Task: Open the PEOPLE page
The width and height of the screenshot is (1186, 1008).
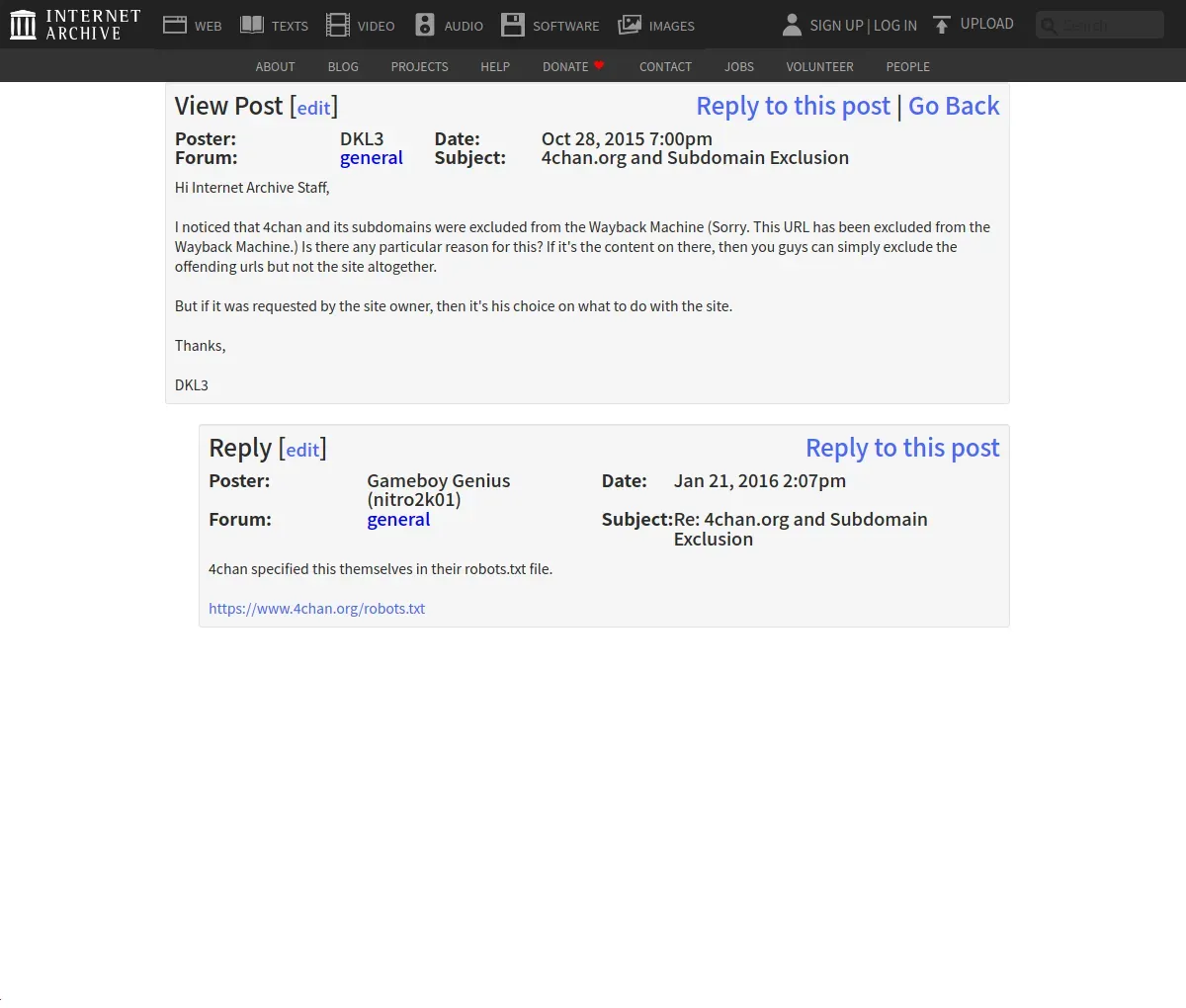Action: [x=908, y=66]
